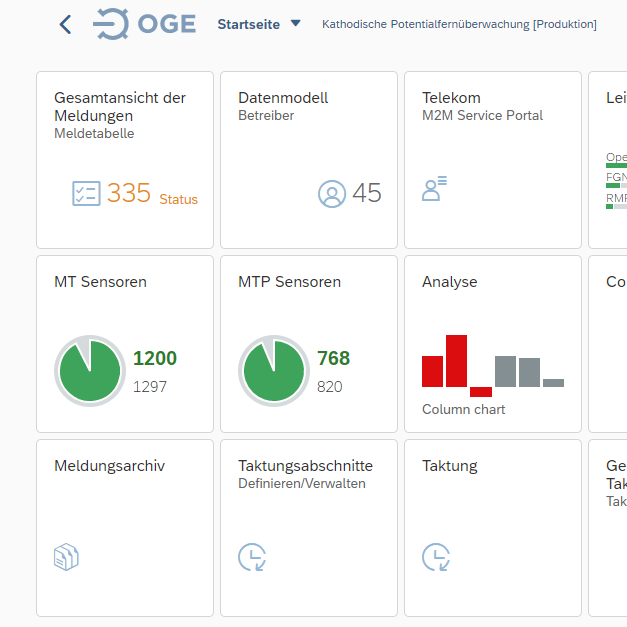This screenshot has width=627, height=627.
Task: Click the orange Status label
Action: (178, 199)
